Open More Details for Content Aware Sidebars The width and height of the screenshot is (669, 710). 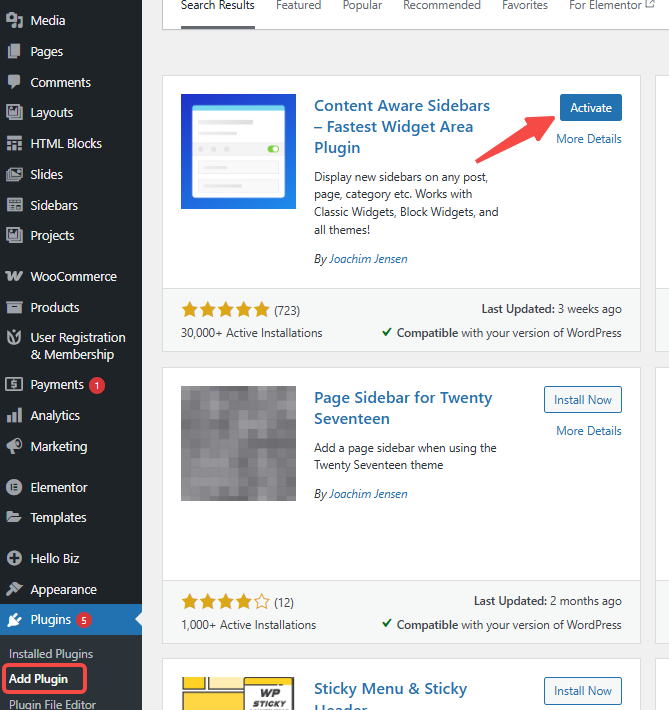click(589, 139)
